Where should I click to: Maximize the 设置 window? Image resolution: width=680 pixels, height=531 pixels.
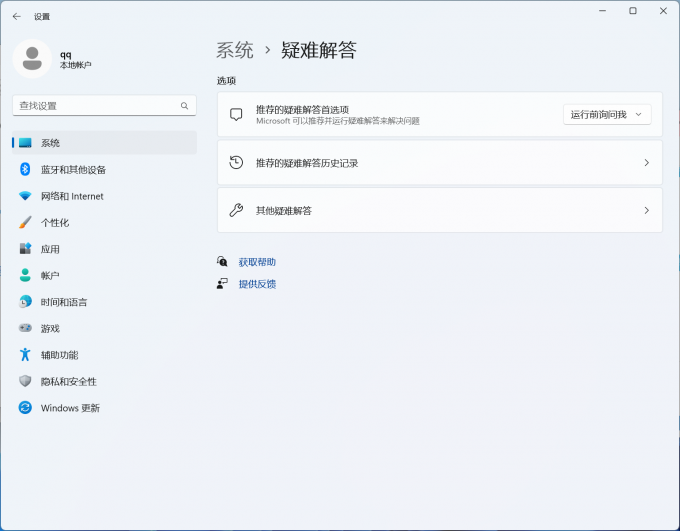point(633,11)
